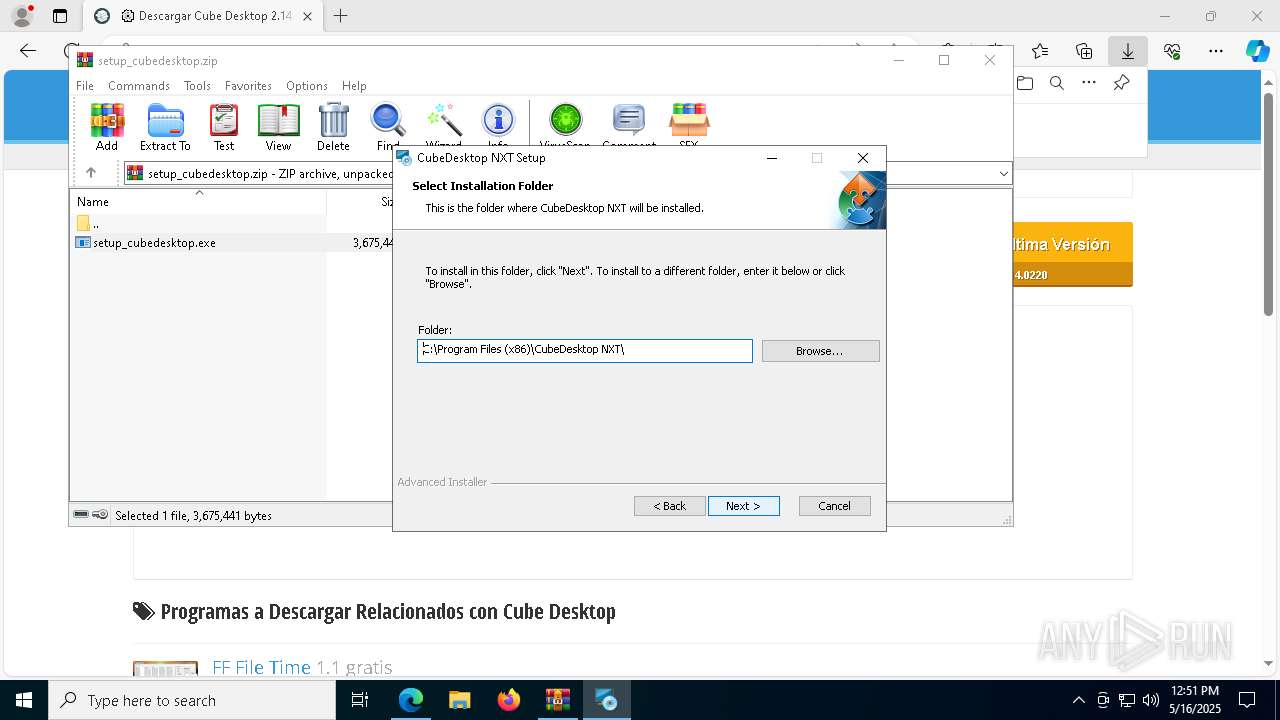Open Edge tab actions menu
Image resolution: width=1280 pixels, height=720 pixels.
pos(60,16)
